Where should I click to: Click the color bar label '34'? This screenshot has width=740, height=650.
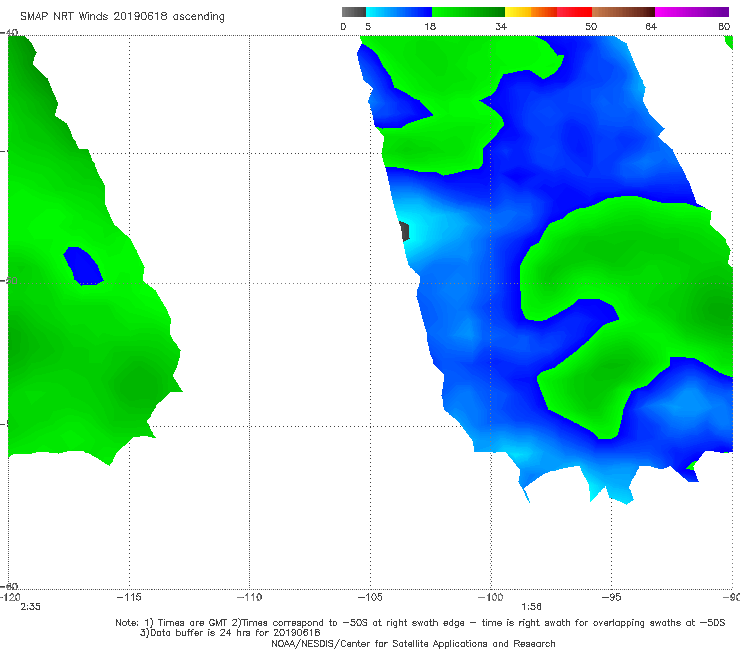pos(501,26)
